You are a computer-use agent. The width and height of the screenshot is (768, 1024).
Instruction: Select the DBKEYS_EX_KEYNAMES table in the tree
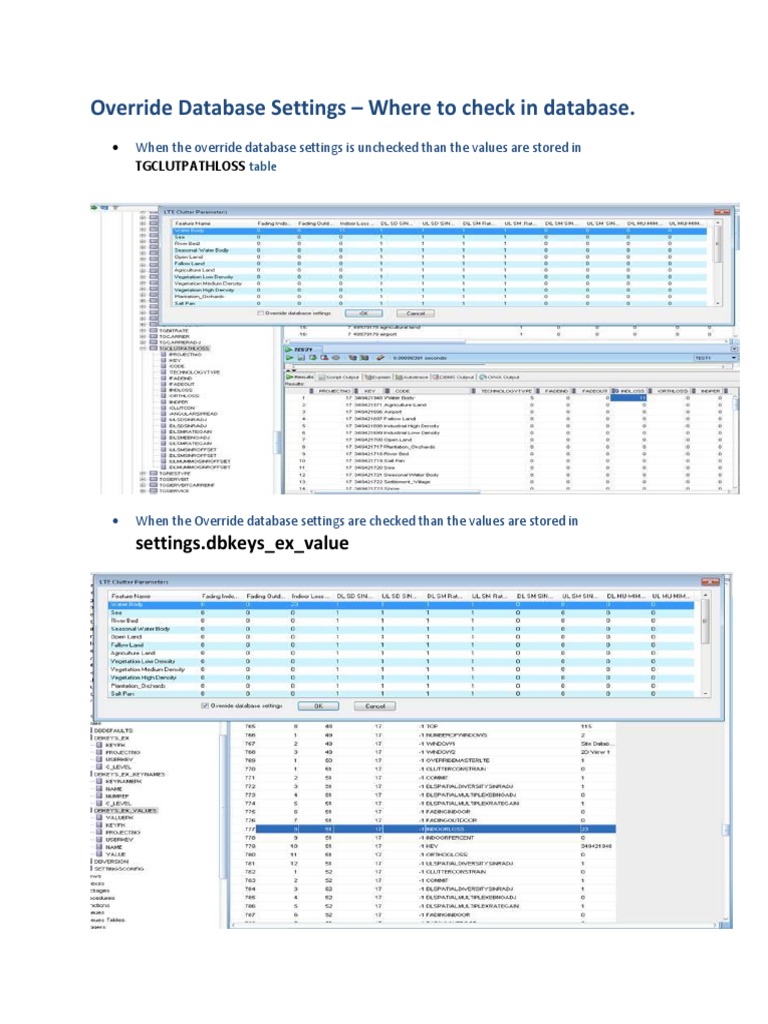[129, 774]
